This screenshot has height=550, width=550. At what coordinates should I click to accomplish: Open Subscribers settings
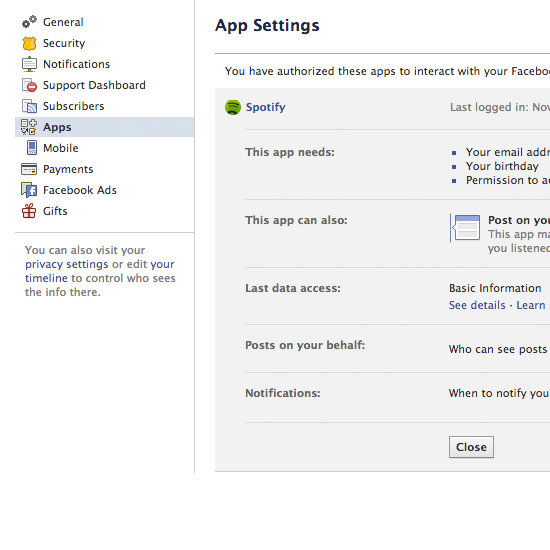74,106
